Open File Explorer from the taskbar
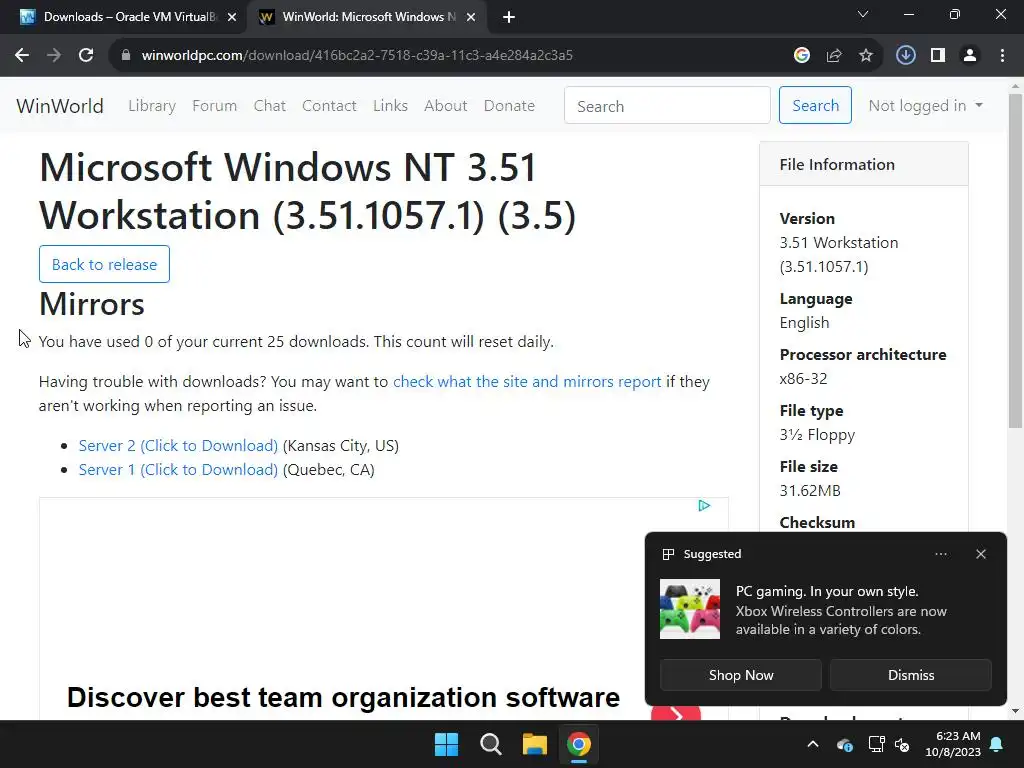This screenshot has width=1024, height=768. 535,744
